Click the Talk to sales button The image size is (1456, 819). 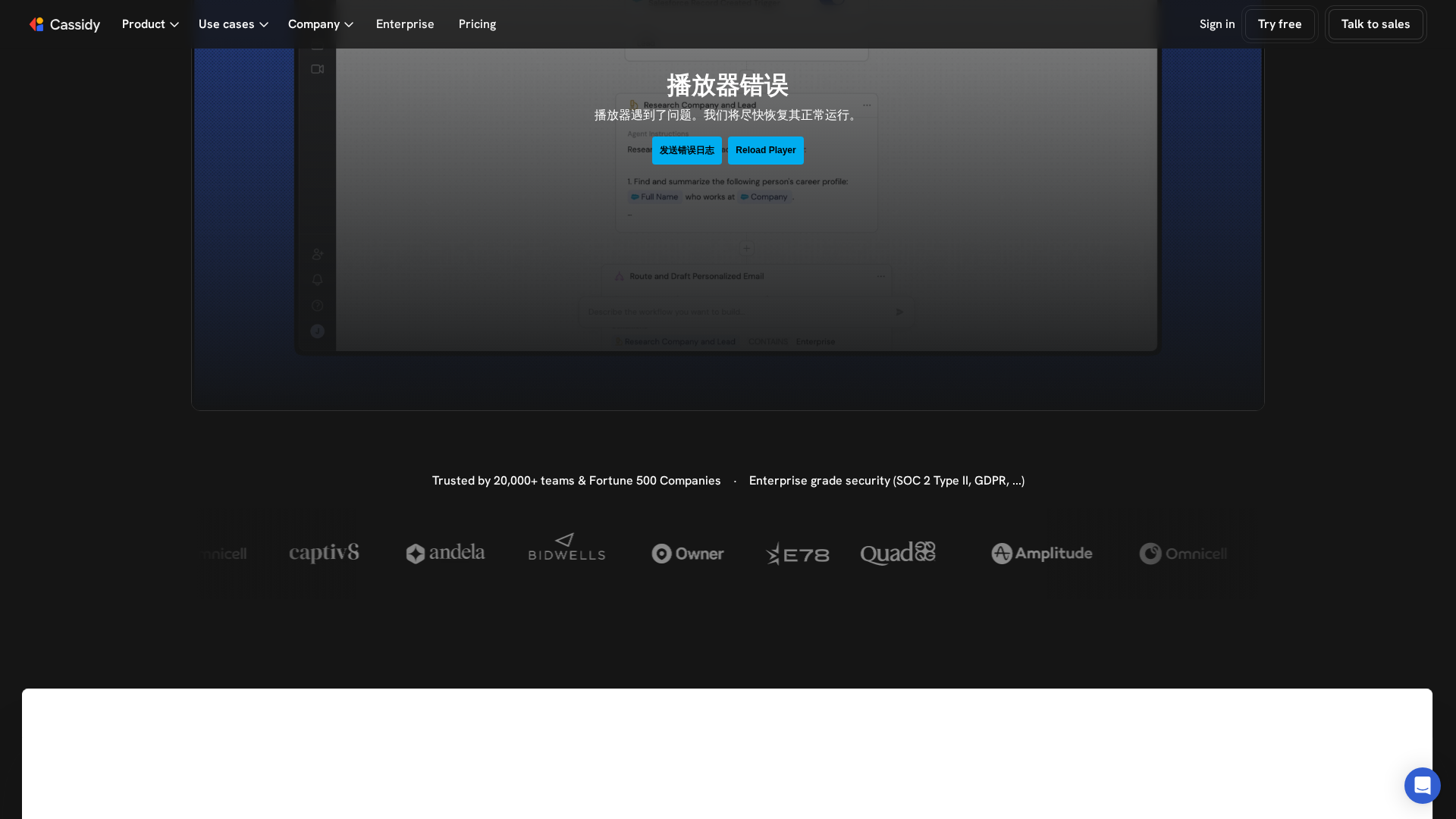(x=1375, y=24)
